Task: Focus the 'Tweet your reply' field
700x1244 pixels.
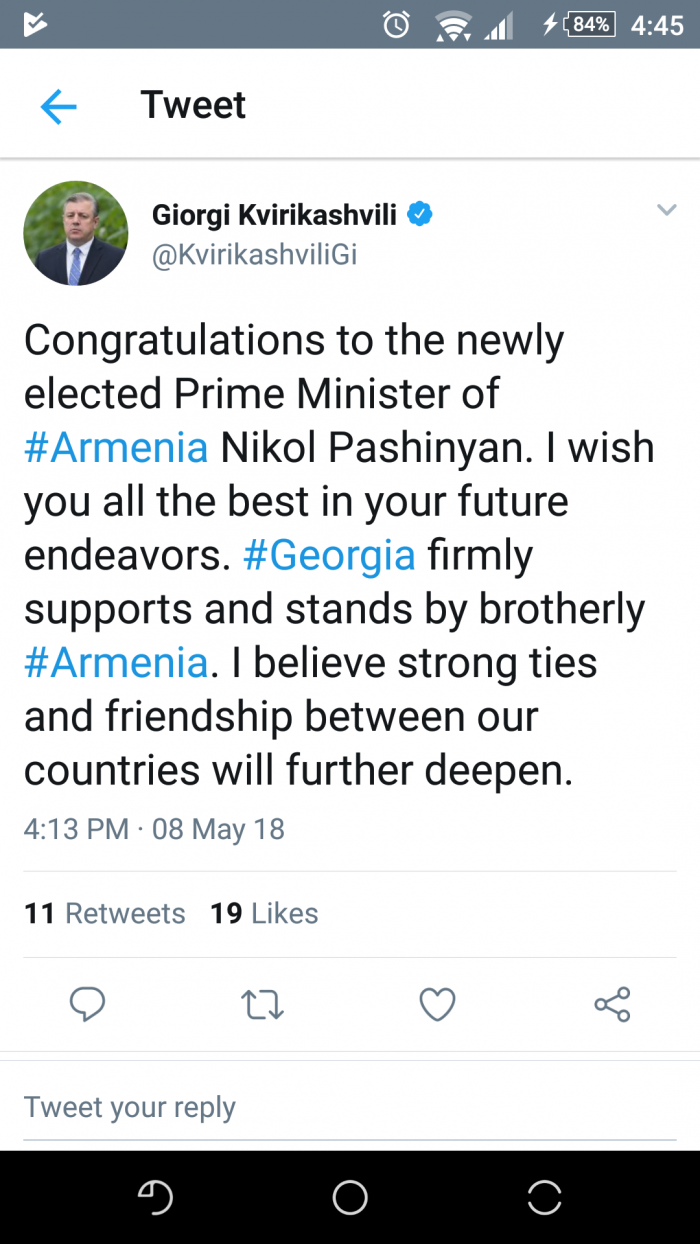Action: click(x=350, y=1108)
